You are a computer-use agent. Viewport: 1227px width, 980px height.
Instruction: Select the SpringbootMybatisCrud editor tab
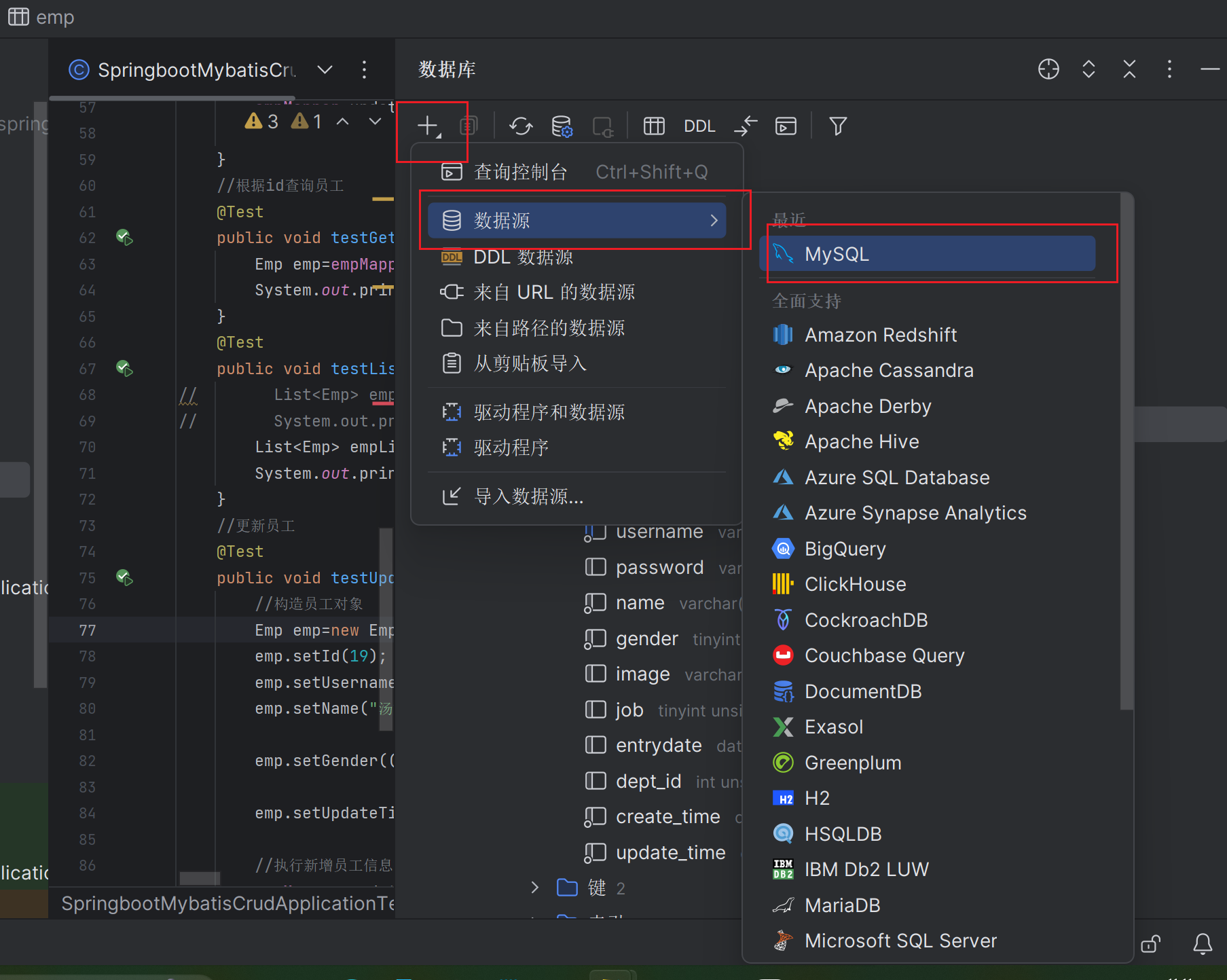[183, 70]
